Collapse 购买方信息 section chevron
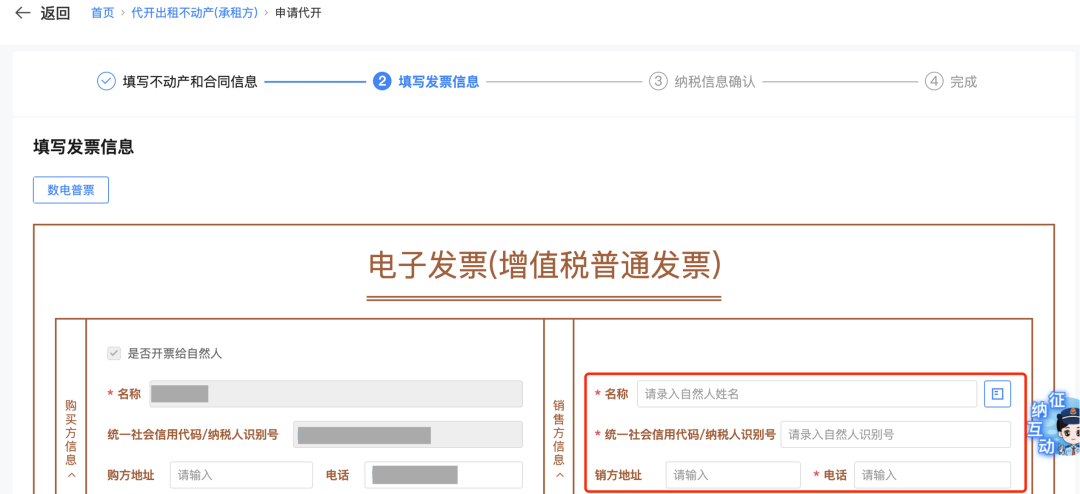 (71, 475)
